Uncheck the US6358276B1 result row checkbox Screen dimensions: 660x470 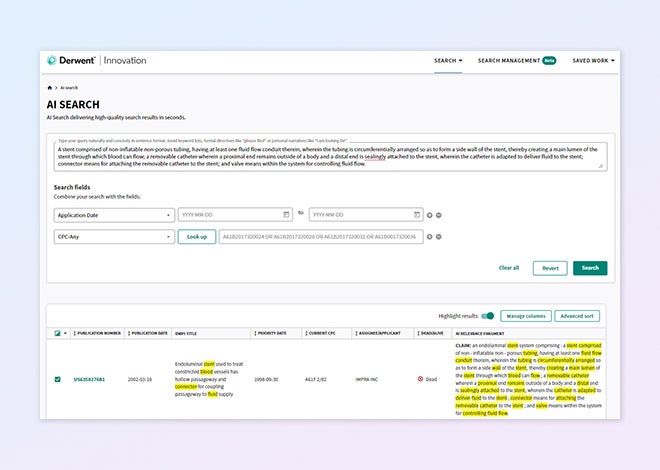[x=56, y=379]
